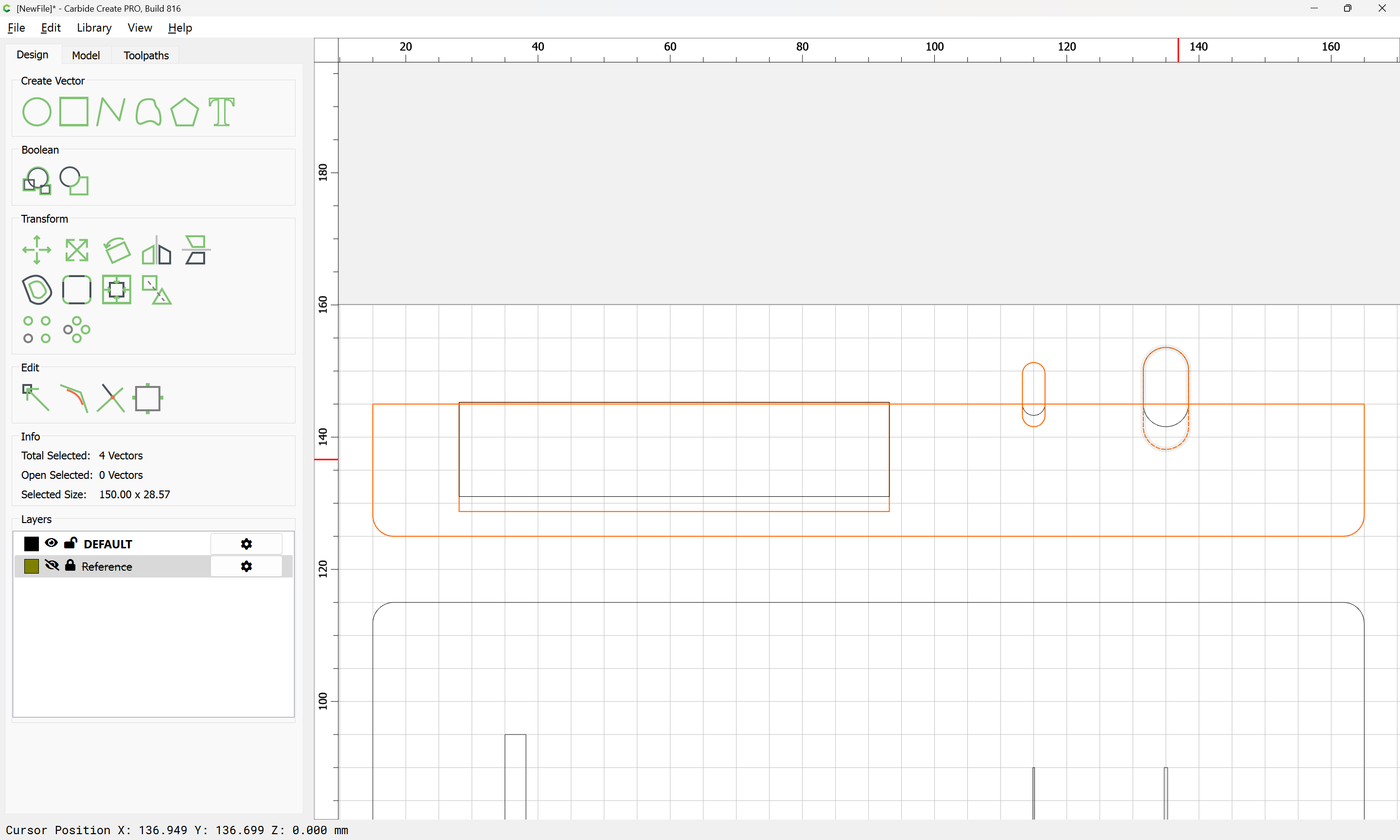
Task: Select the Create Circle tool
Action: (x=36, y=111)
